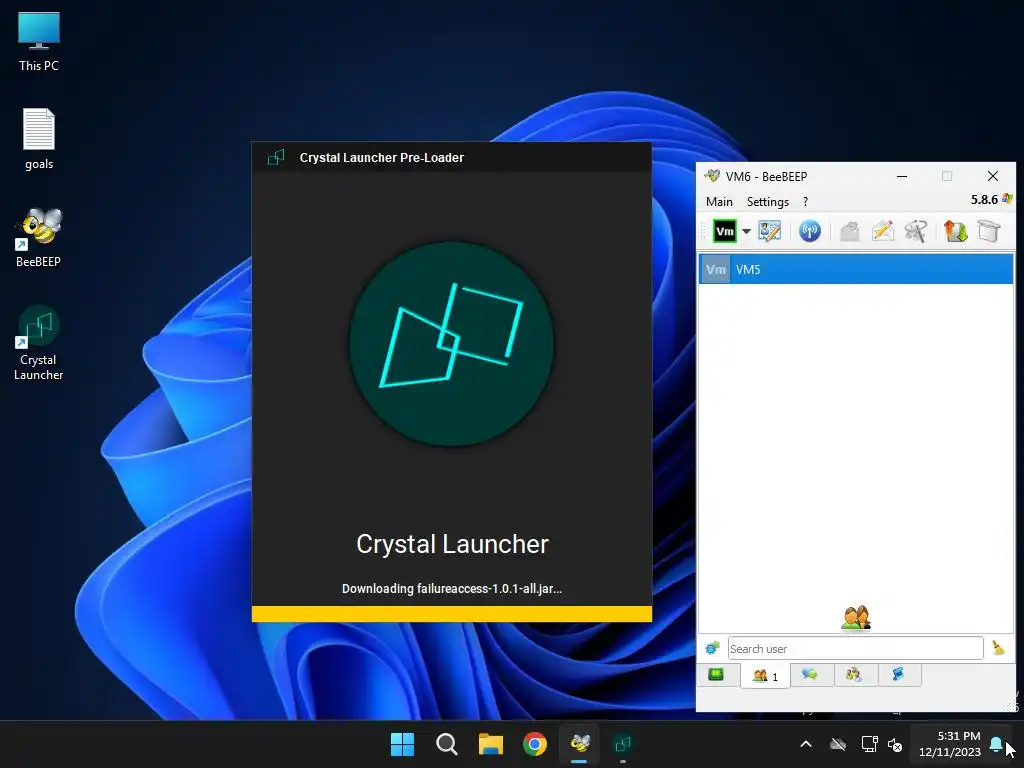Viewport: 1024px width, 768px height.
Task: Switch to the groups tab in BeeBEEP
Action: click(x=854, y=675)
